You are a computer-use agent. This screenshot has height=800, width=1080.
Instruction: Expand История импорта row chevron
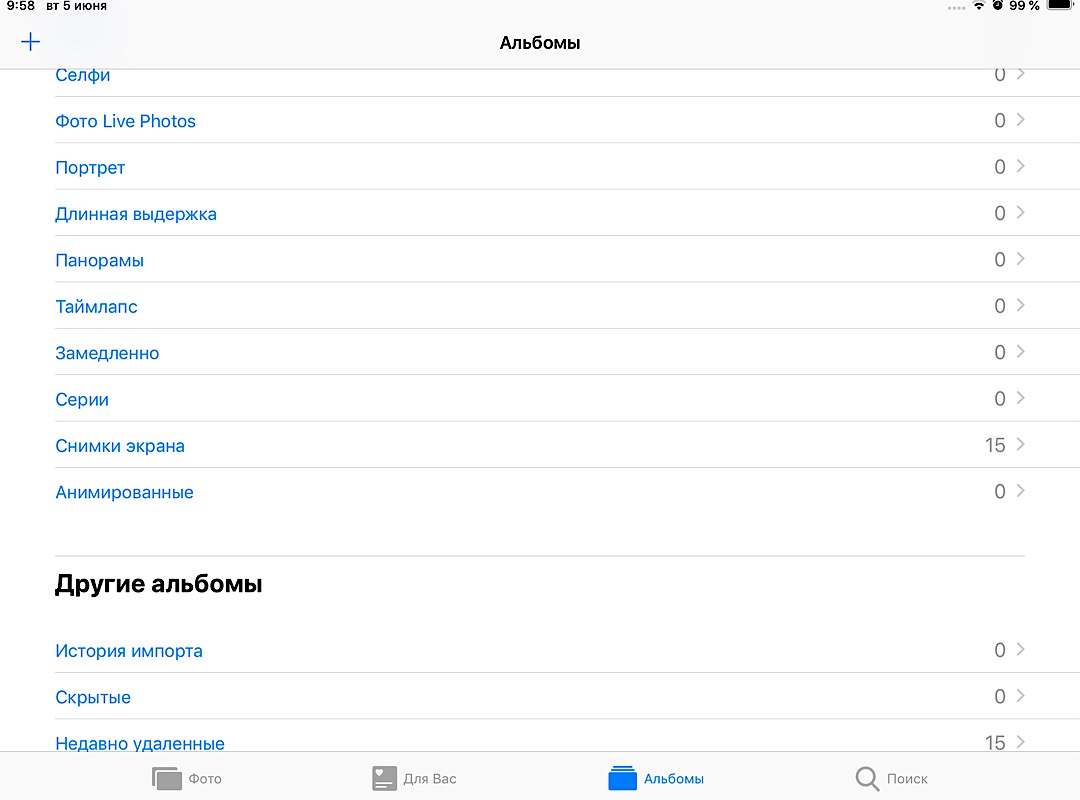tap(1020, 650)
